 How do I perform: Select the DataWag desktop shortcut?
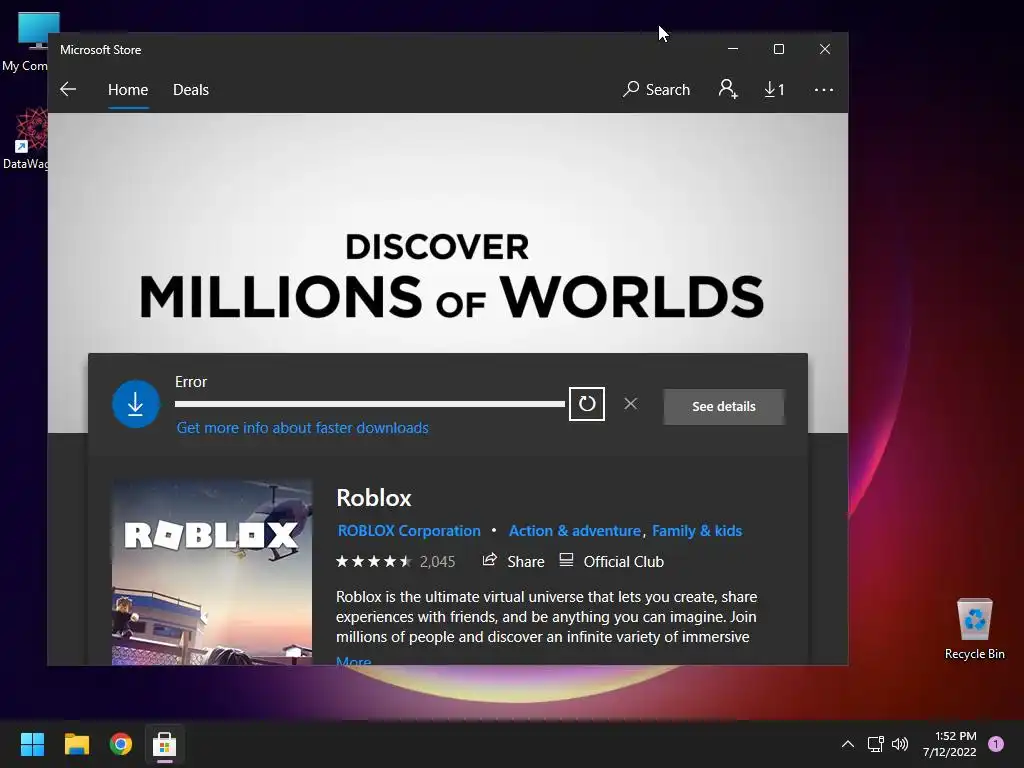26,138
